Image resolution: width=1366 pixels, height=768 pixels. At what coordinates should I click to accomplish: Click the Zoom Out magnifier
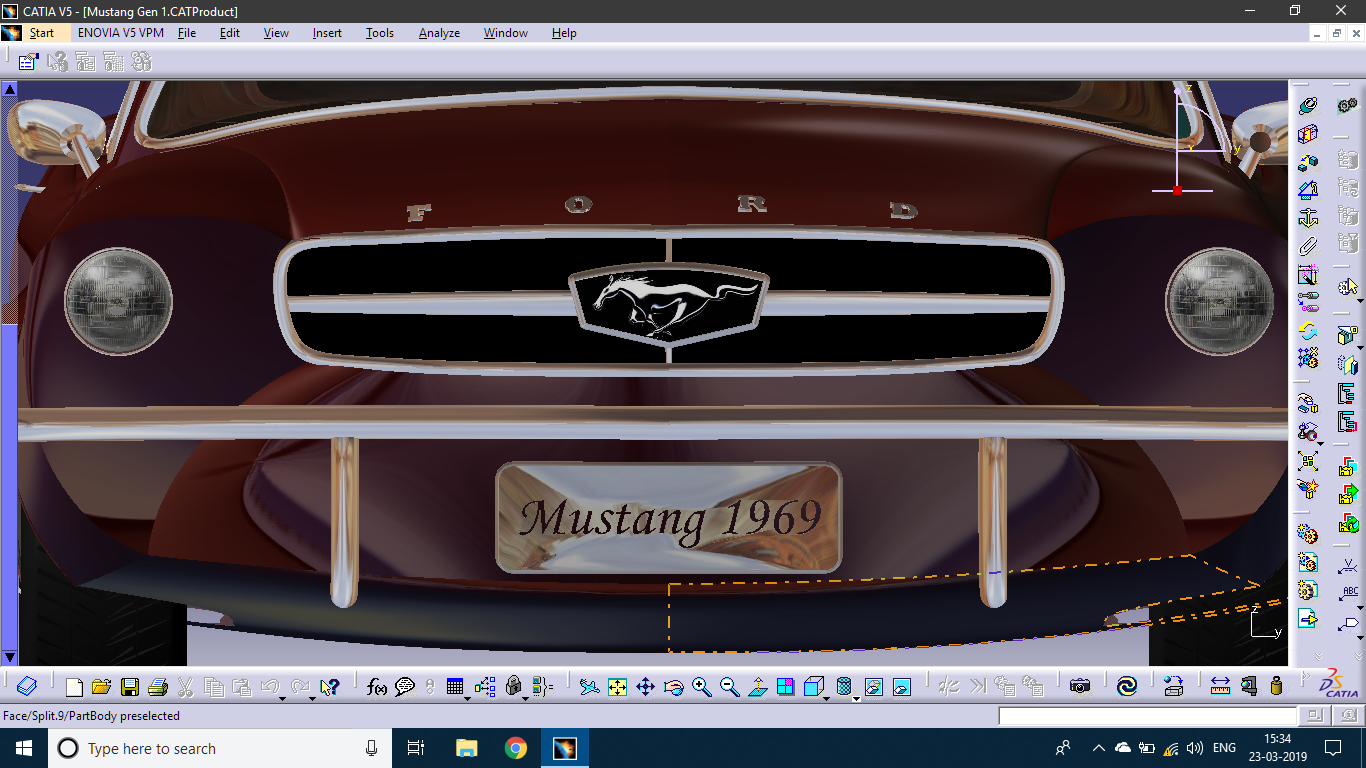pyautogui.click(x=730, y=687)
